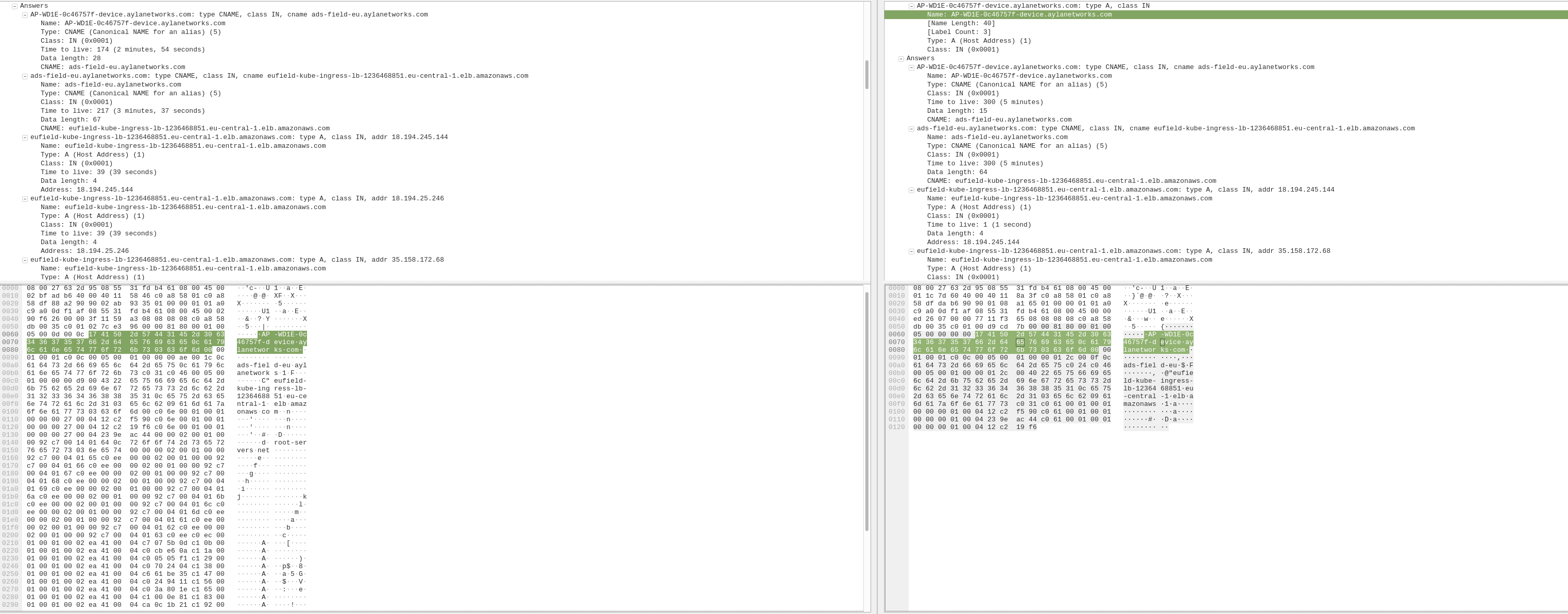The height and width of the screenshot is (614, 1568).
Task: Select 'Address: 18.194.25.246' row
Action: (x=84, y=251)
